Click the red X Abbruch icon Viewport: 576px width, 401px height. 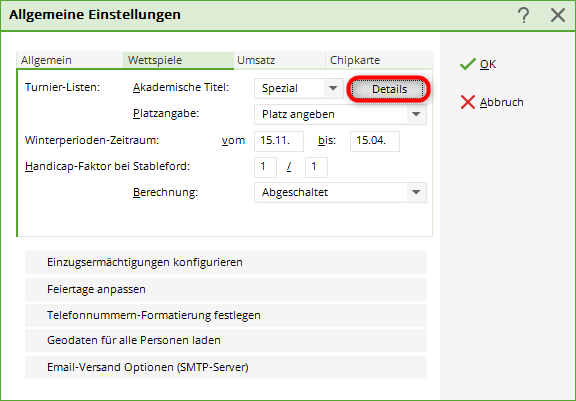tap(468, 102)
